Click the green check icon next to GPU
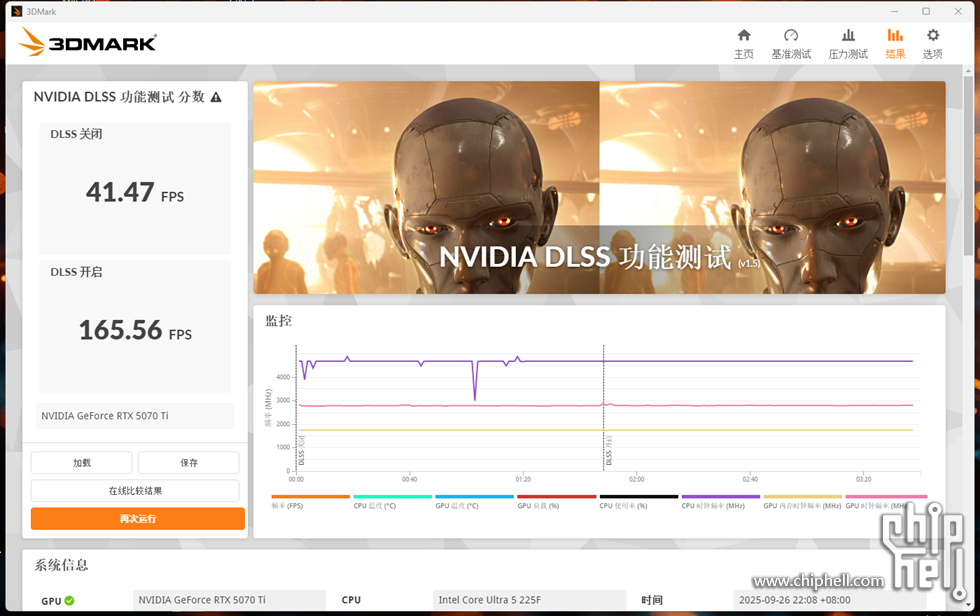The height and width of the screenshot is (616, 980). 69,600
